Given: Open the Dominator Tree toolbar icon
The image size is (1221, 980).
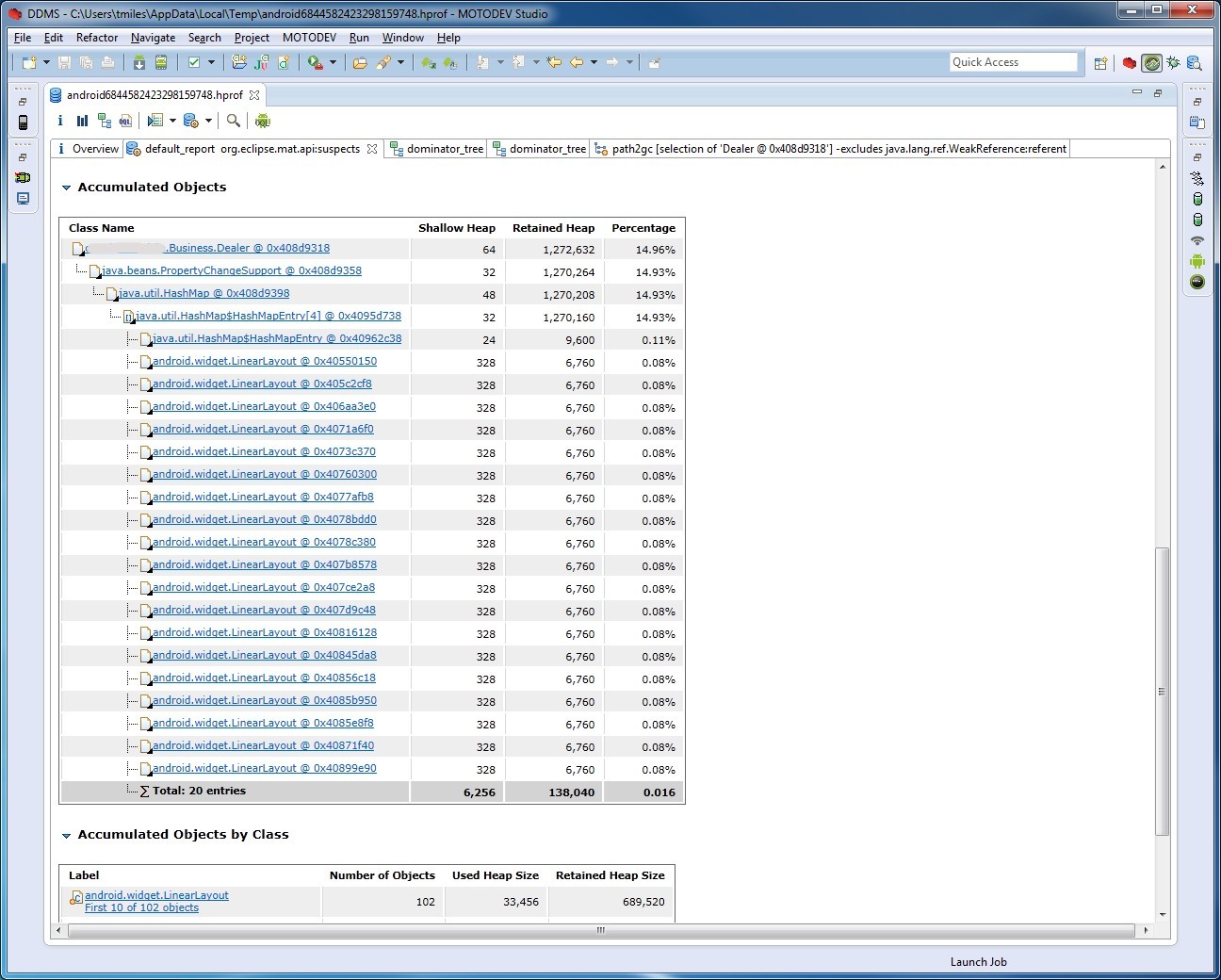Looking at the screenshot, I should 104,121.
